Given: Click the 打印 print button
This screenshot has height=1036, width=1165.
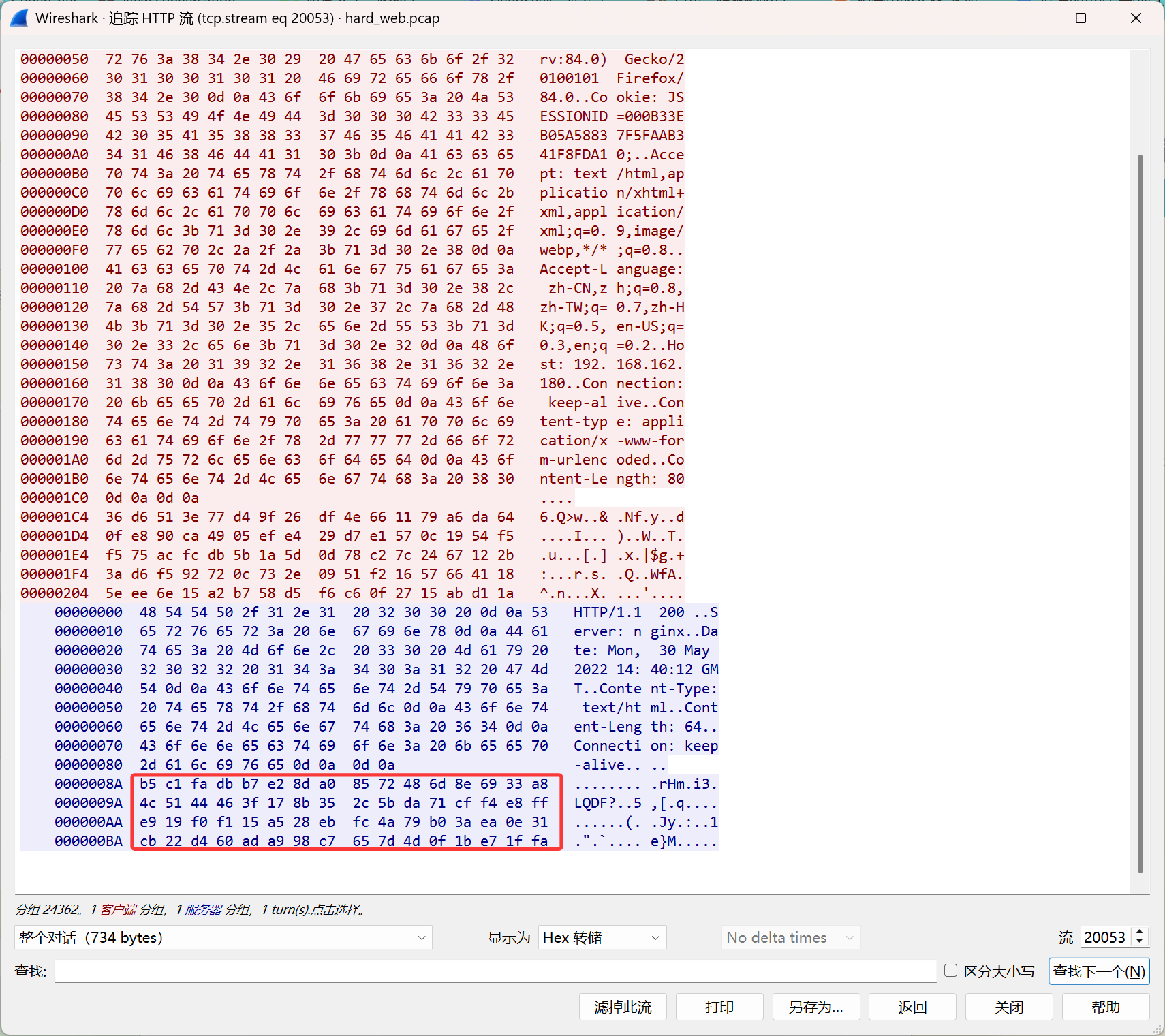Looking at the screenshot, I should click(719, 1007).
